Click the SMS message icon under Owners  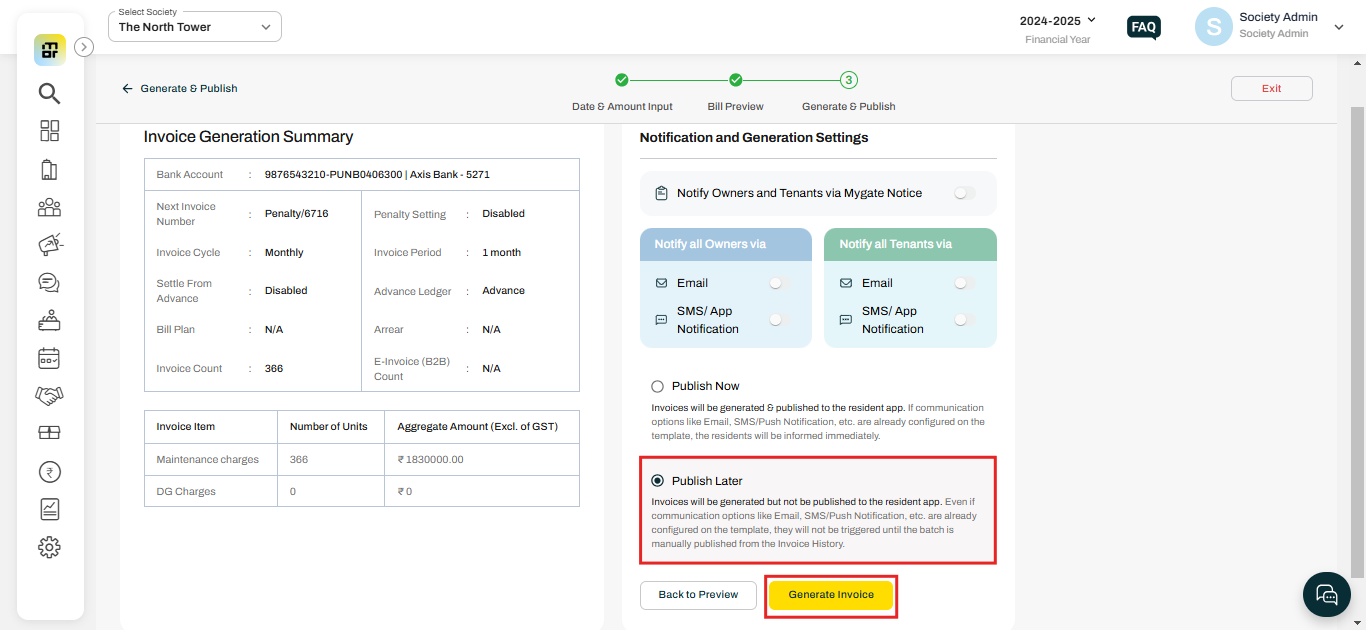tap(661, 320)
